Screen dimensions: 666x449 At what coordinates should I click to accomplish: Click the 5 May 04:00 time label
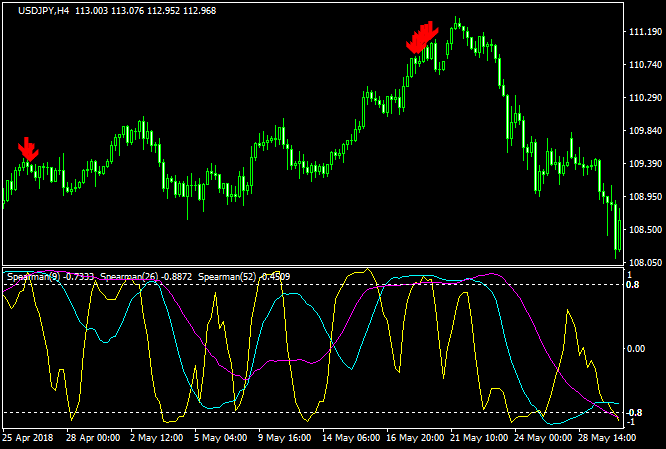pyautogui.click(x=220, y=438)
